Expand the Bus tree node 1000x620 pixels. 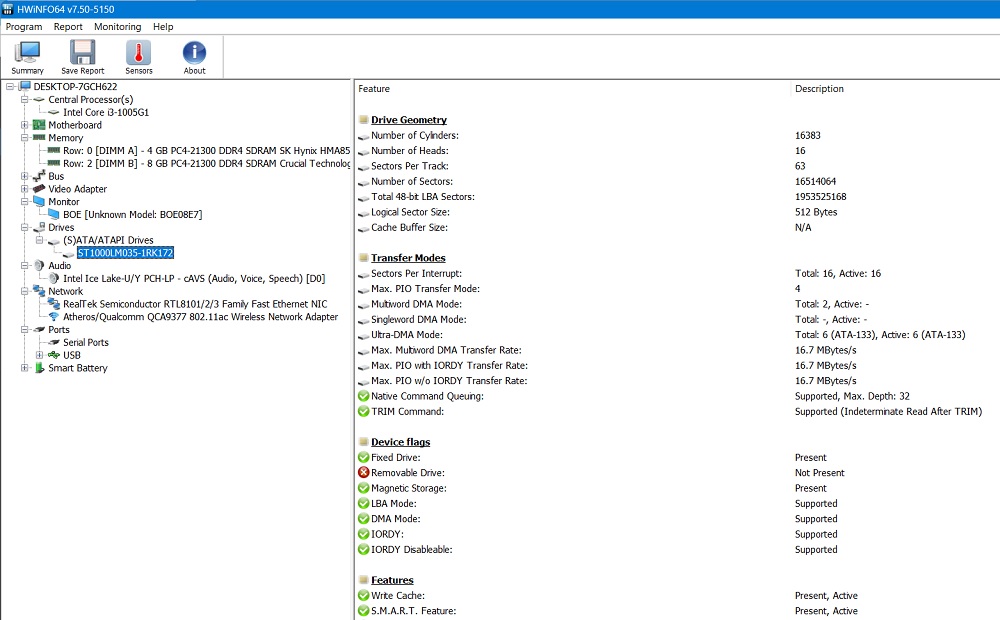pos(23,175)
